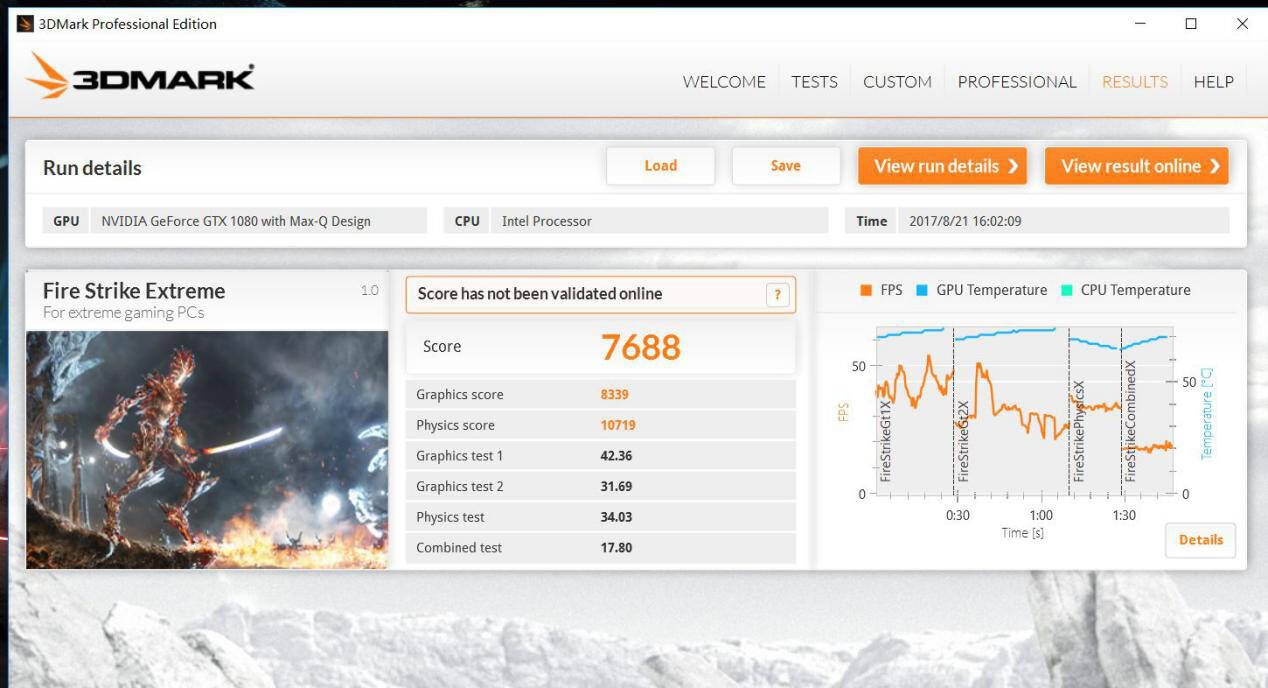Click the Fire Strike Extreme title
Screen dimensions: 1268x688
(134, 291)
